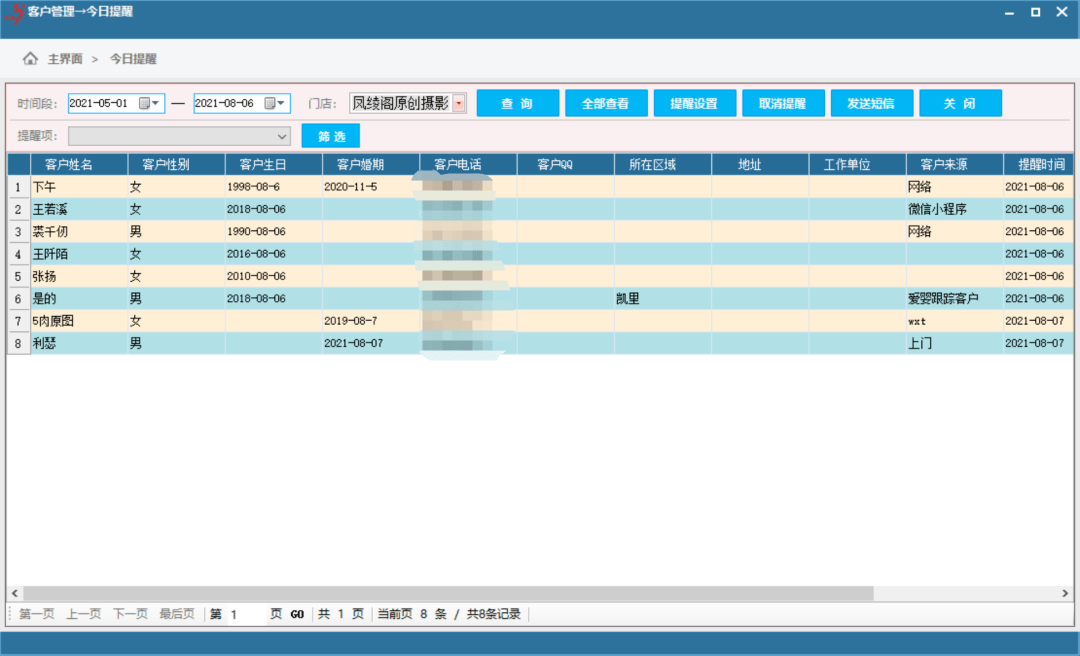The height and width of the screenshot is (656, 1080).
Task: Click wedding date cell 2019-08-7
Action: coord(371,321)
